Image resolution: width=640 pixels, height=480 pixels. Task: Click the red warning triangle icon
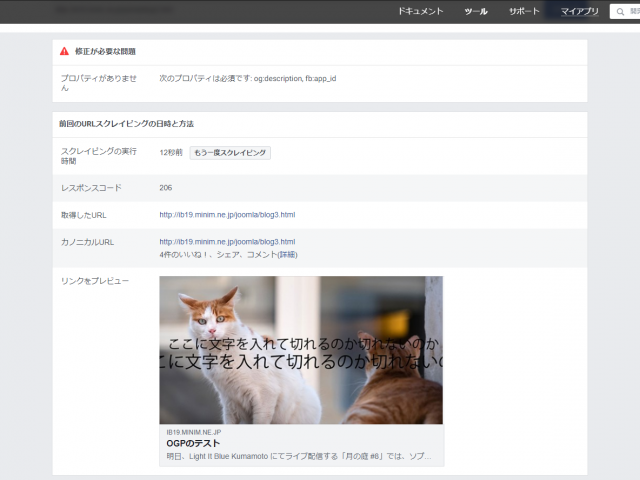coord(64,51)
